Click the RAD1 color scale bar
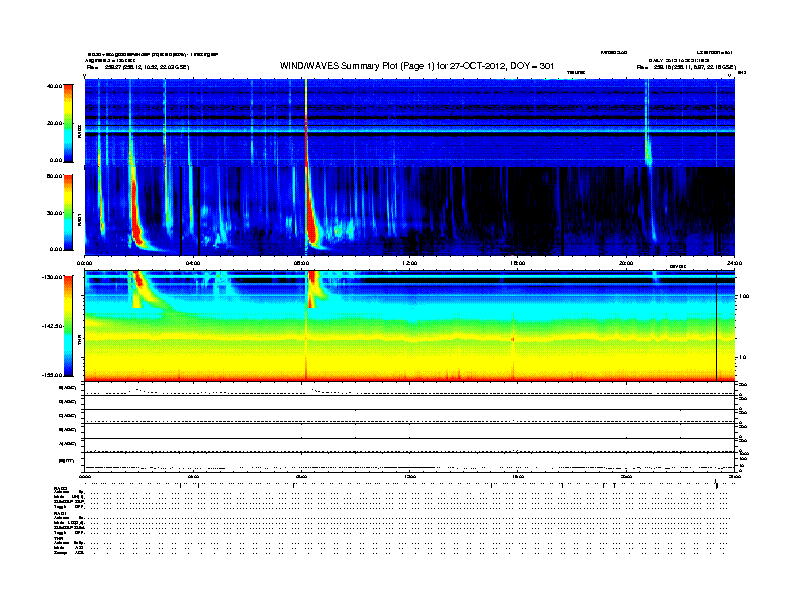This screenshot has height=612, width=792. point(68,212)
